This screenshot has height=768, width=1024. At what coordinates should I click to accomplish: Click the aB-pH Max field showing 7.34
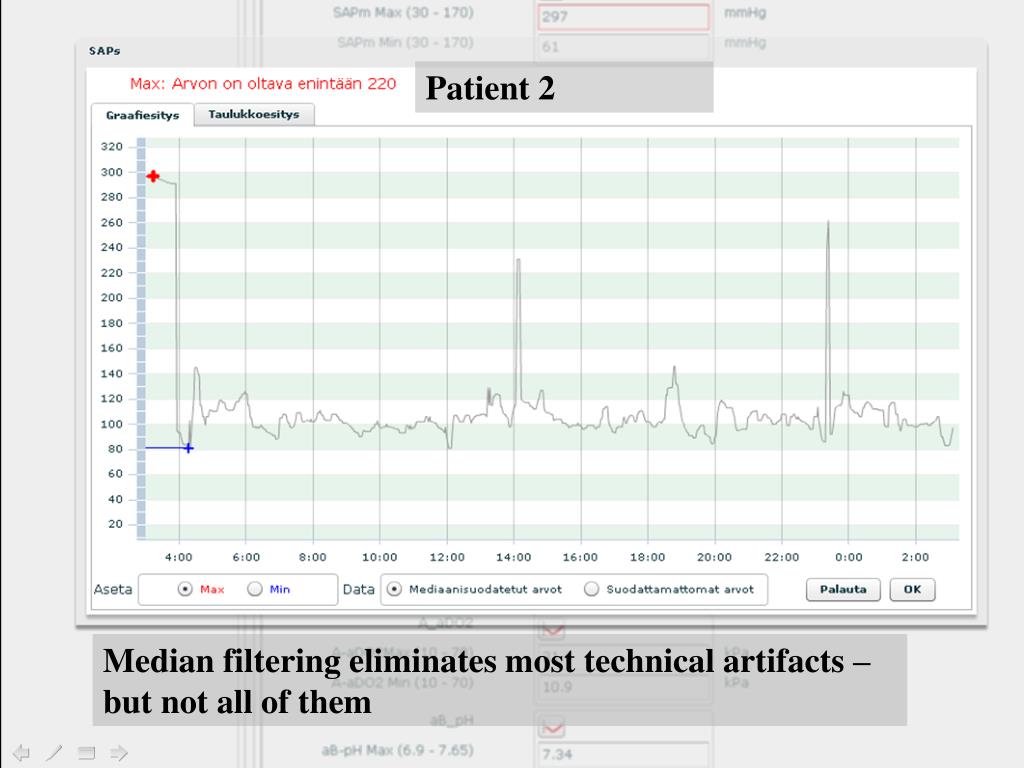tap(623, 754)
